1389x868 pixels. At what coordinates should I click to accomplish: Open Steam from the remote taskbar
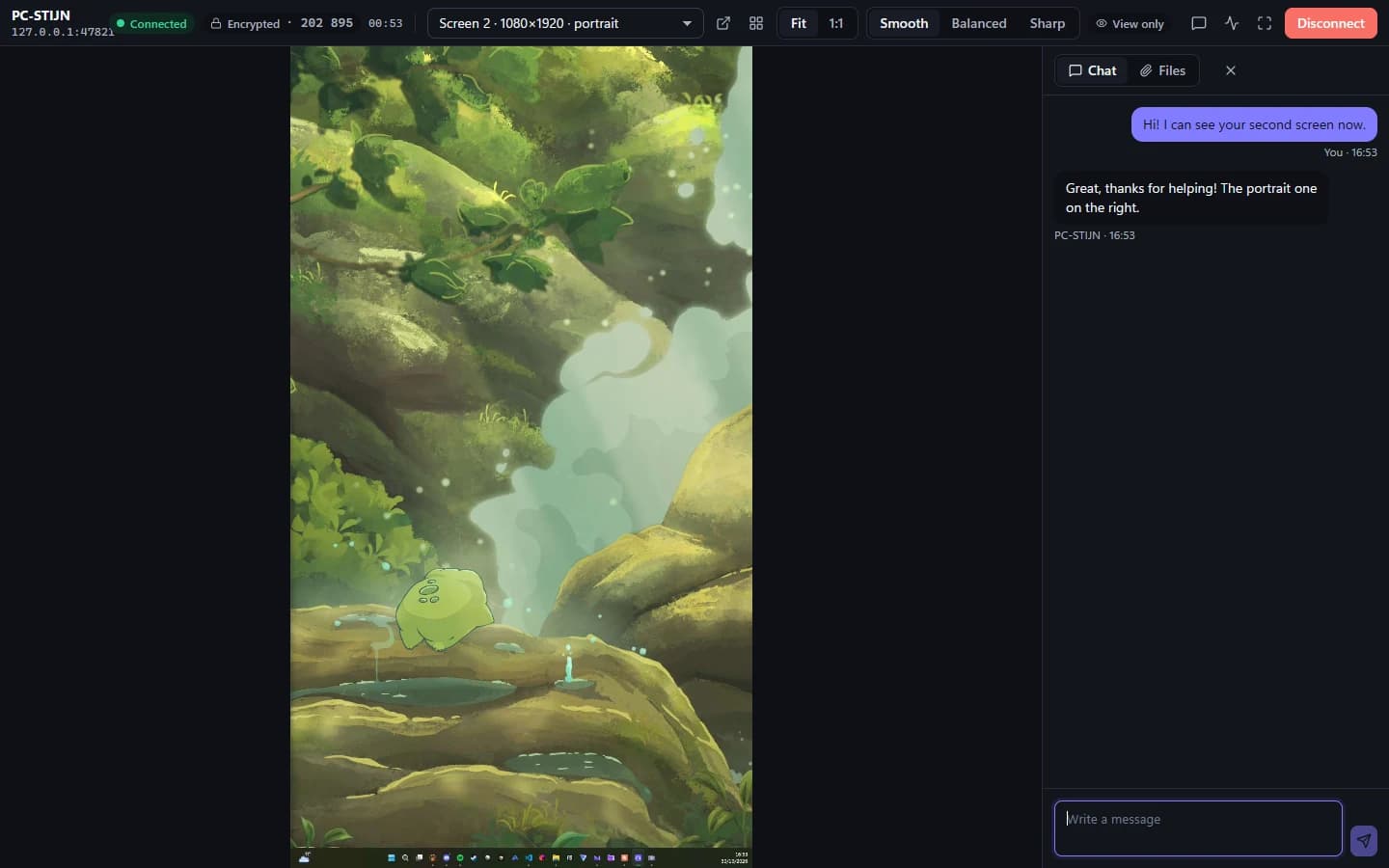point(474,857)
